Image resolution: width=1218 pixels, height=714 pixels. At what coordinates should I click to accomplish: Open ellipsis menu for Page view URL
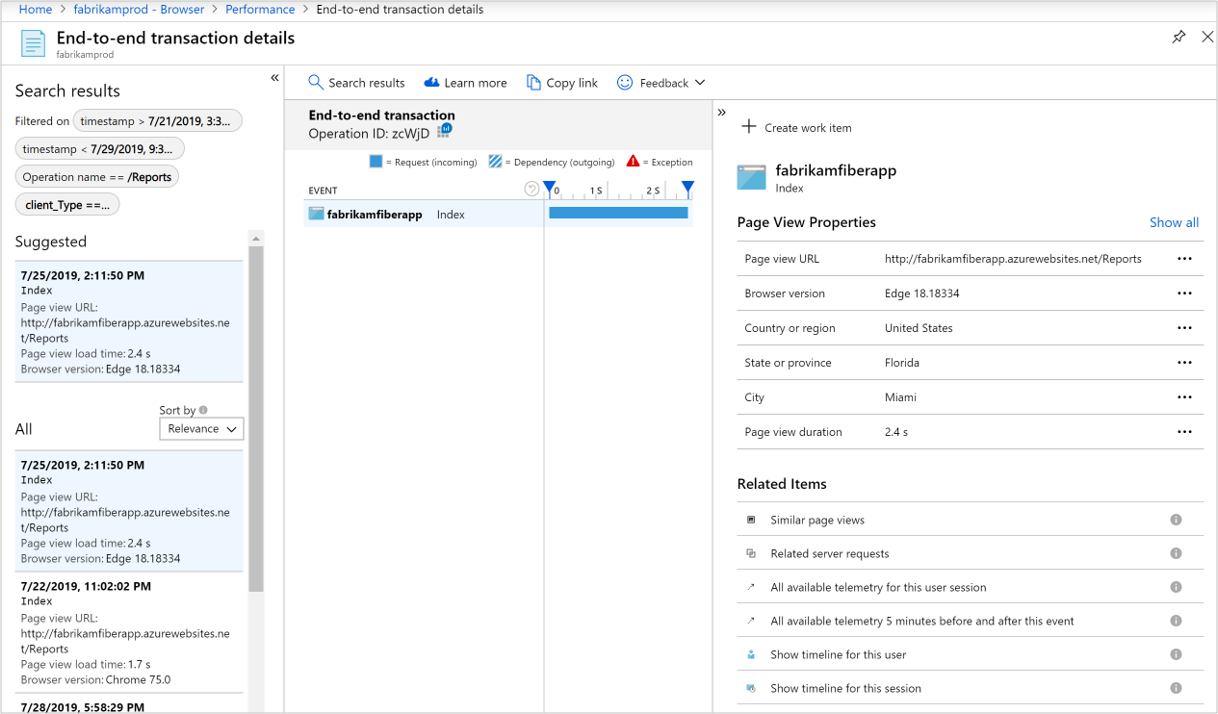pos(1184,259)
